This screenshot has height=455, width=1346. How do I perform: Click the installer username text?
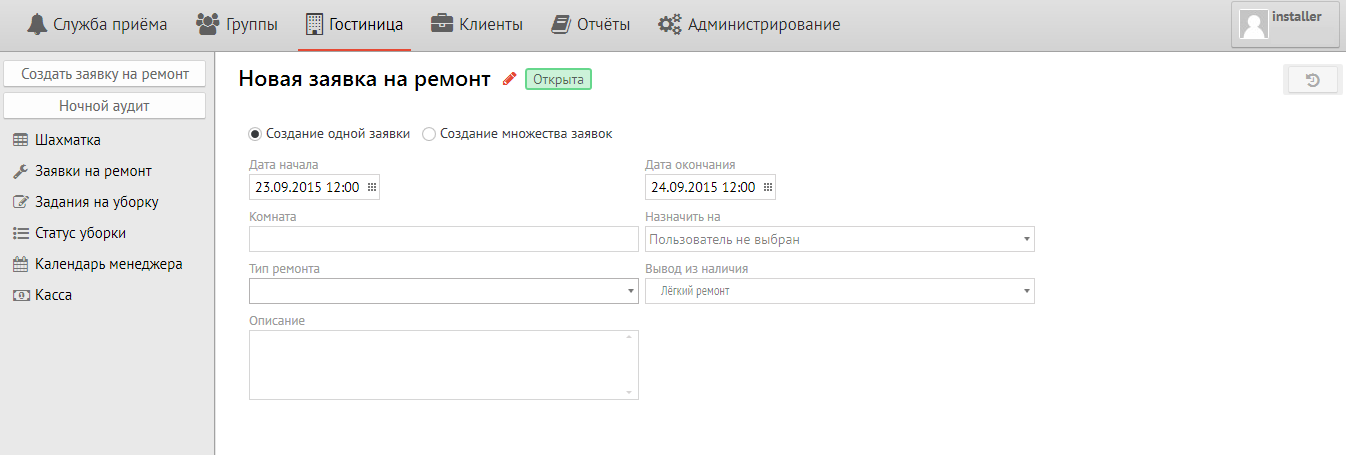[x=1296, y=17]
